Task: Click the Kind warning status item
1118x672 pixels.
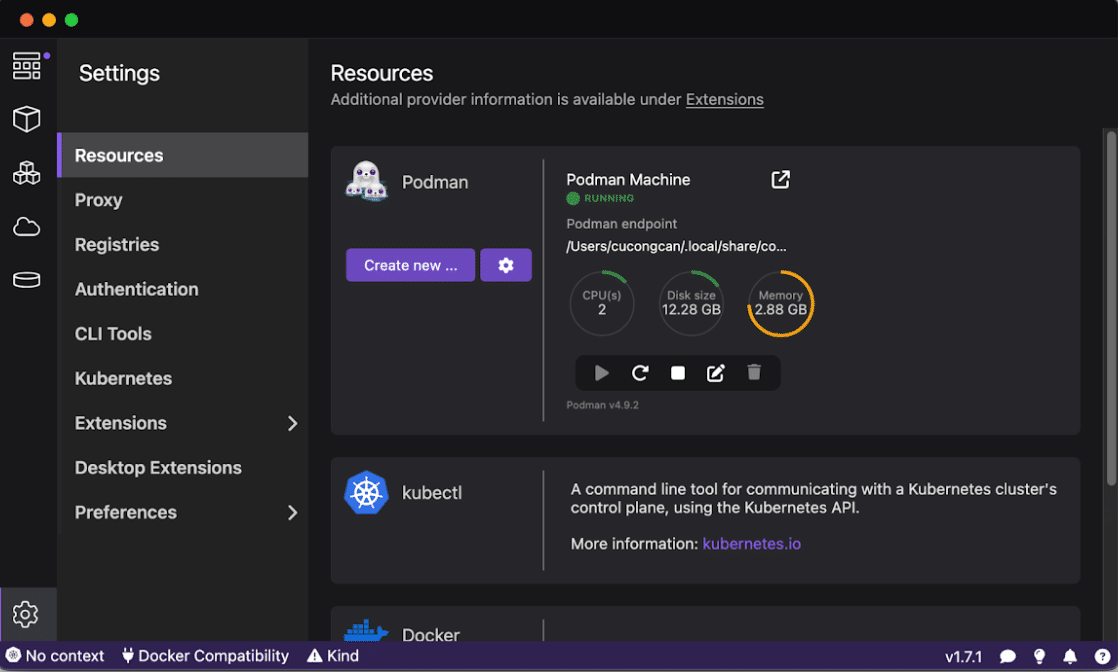Action: [x=333, y=656]
